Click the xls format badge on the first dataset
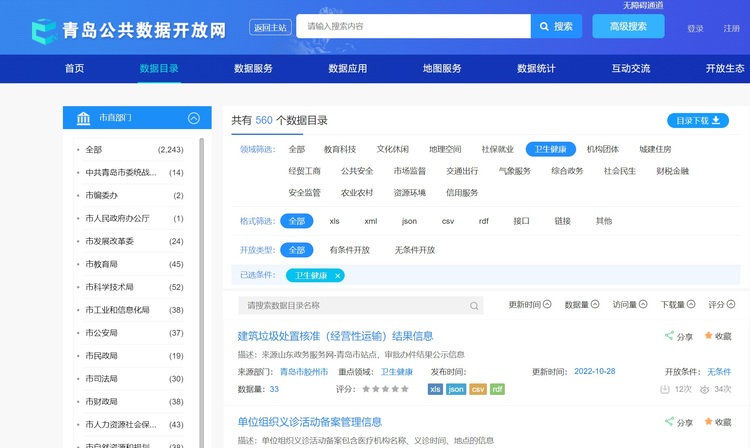This screenshot has width=750, height=448. tap(435, 389)
